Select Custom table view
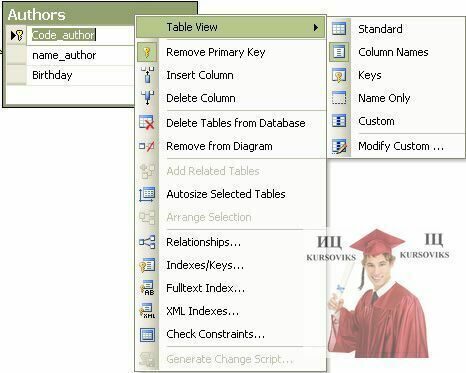The width and height of the screenshot is (466, 373). 397,121
